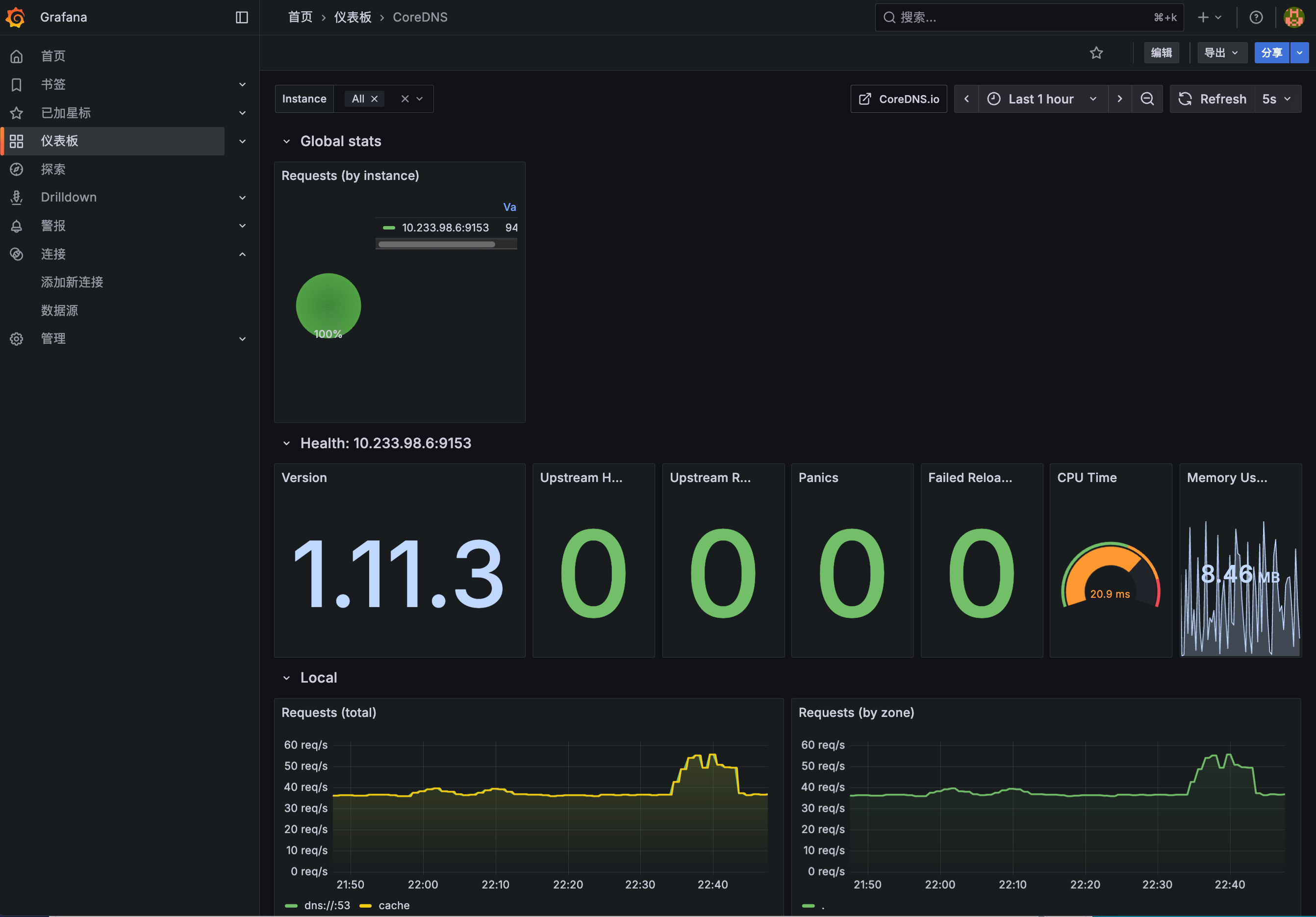This screenshot has height=917, width=1316.
Task: Open 探索 in the sidebar
Action: pyautogui.click(x=53, y=169)
